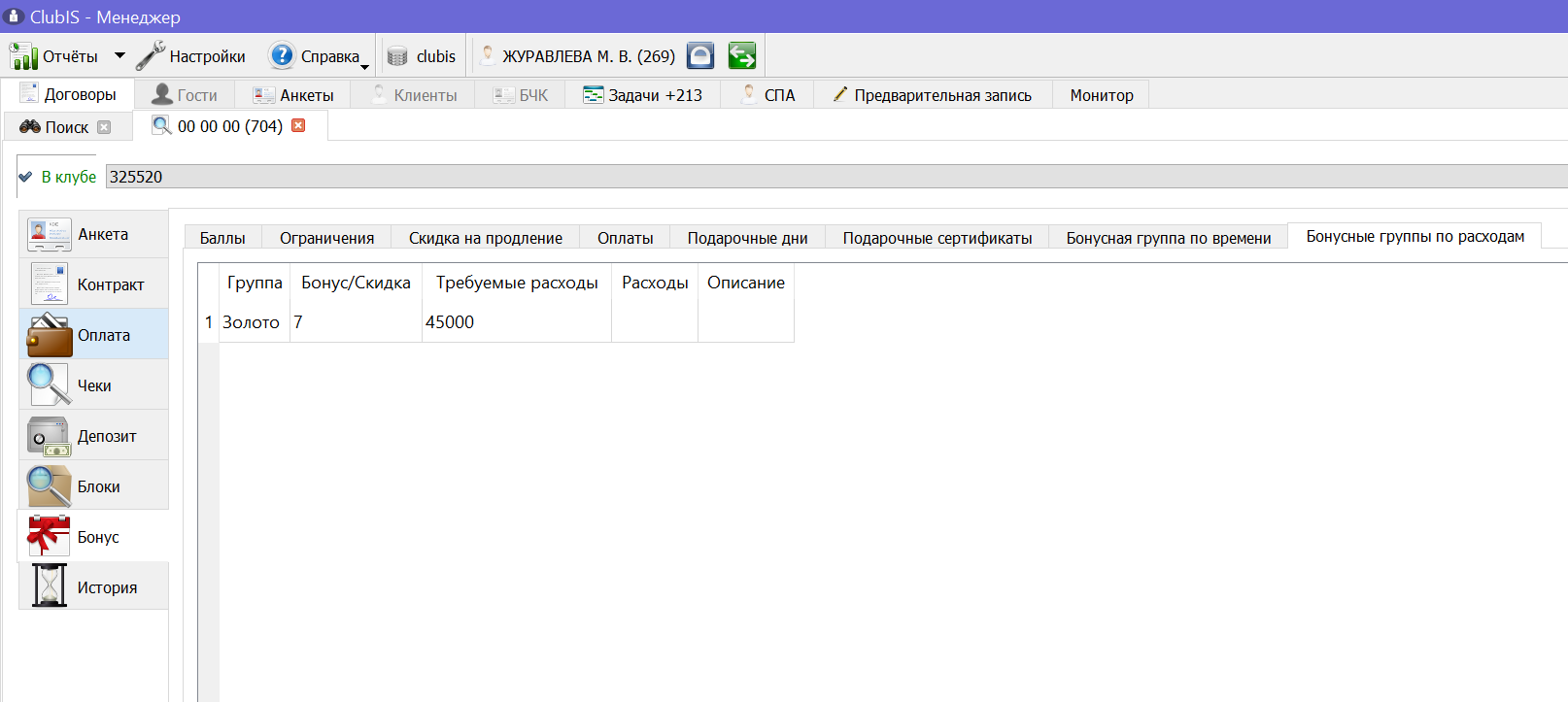Open the Контракт sidebar section

tap(93, 285)
